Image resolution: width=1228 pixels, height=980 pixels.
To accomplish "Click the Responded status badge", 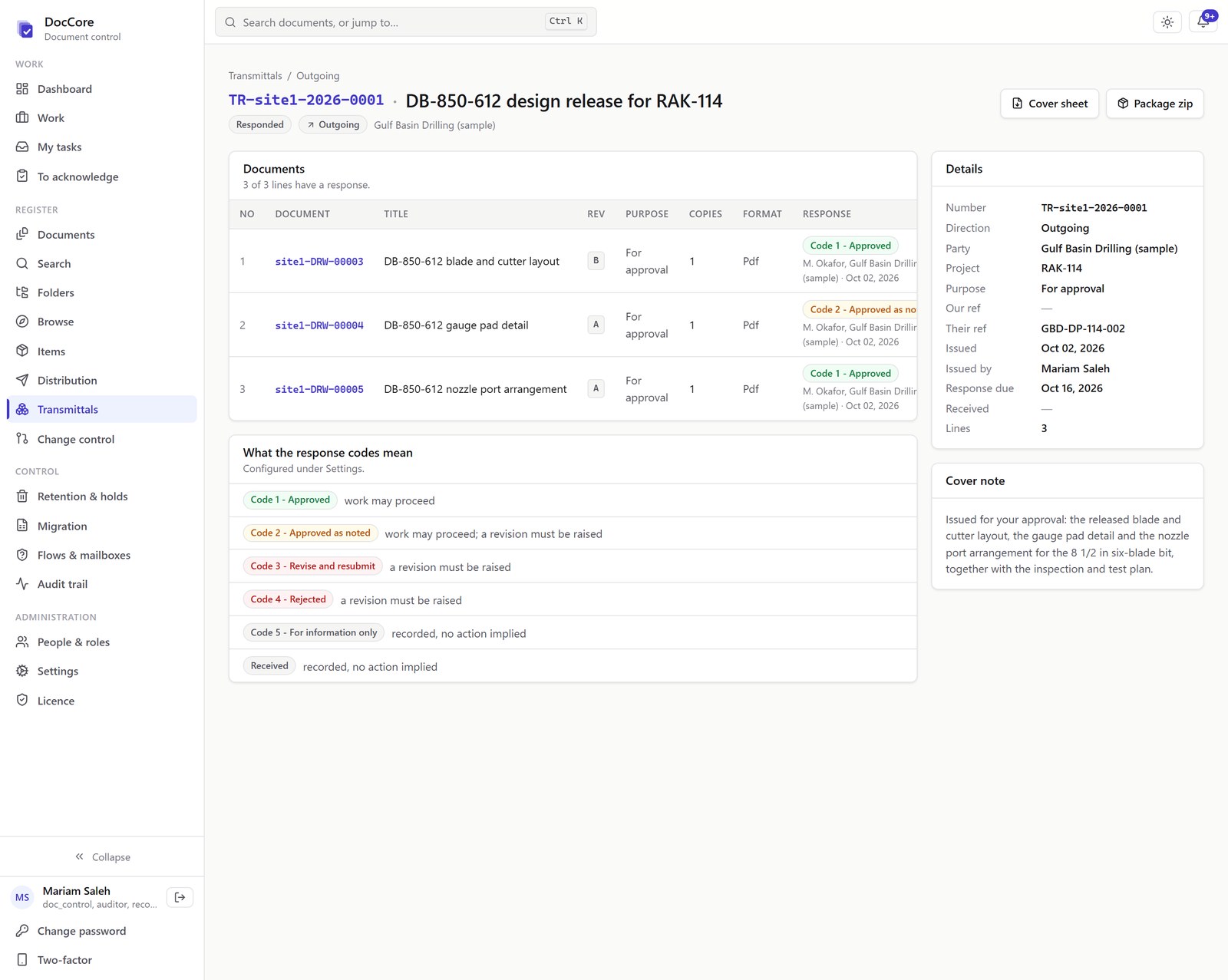I will [259, 125].
